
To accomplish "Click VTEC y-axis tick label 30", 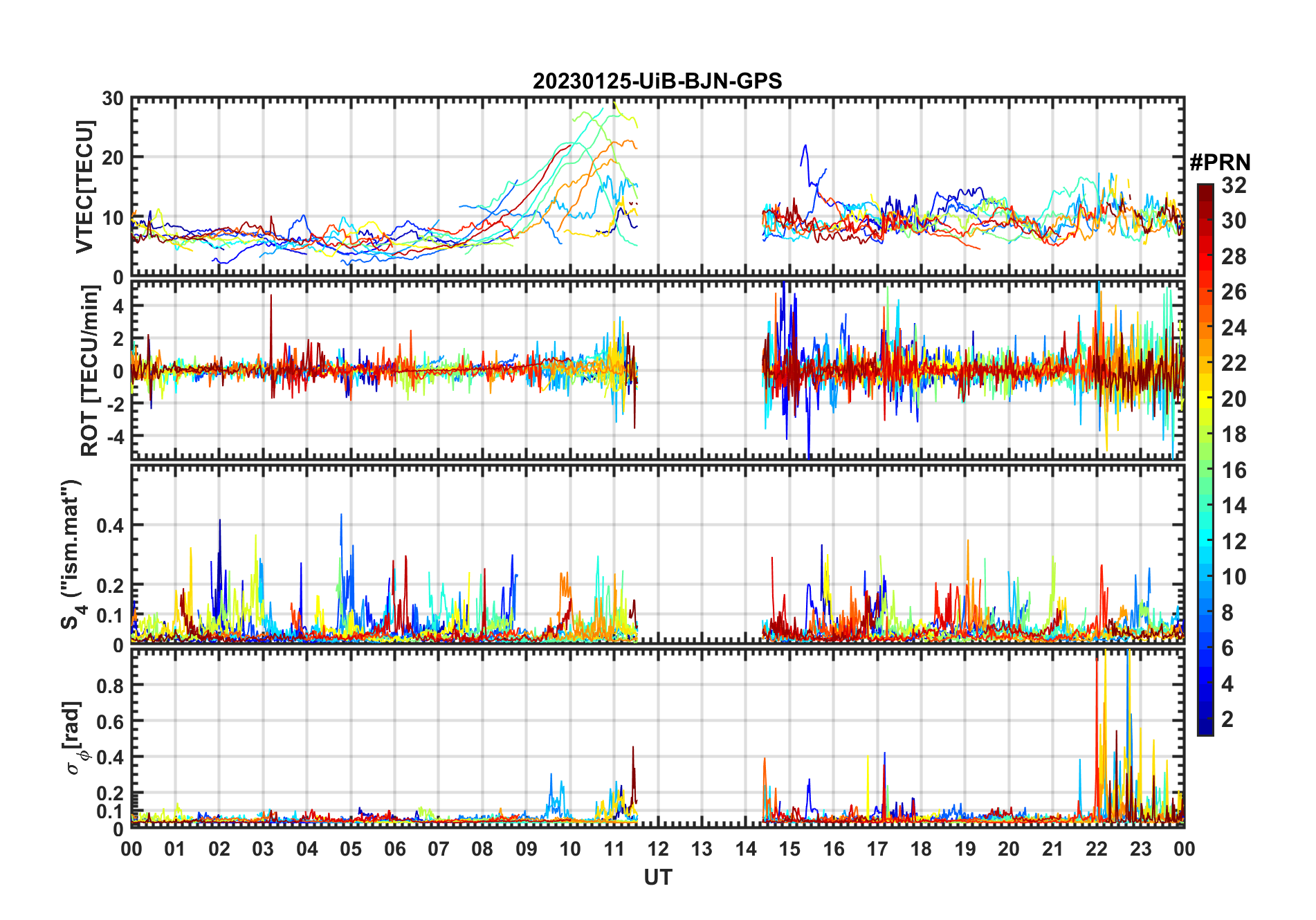I will (113, 98).
